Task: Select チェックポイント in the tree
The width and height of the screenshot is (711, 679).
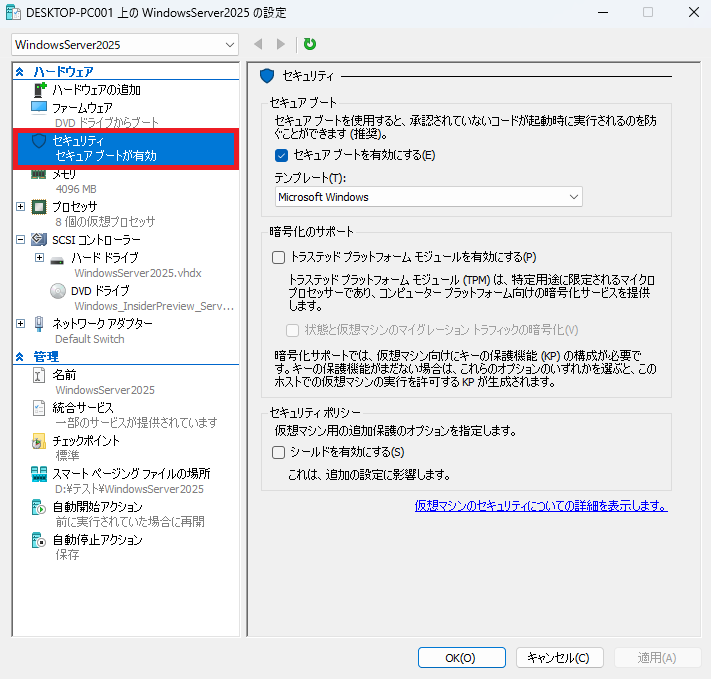Action: point(86,441)
